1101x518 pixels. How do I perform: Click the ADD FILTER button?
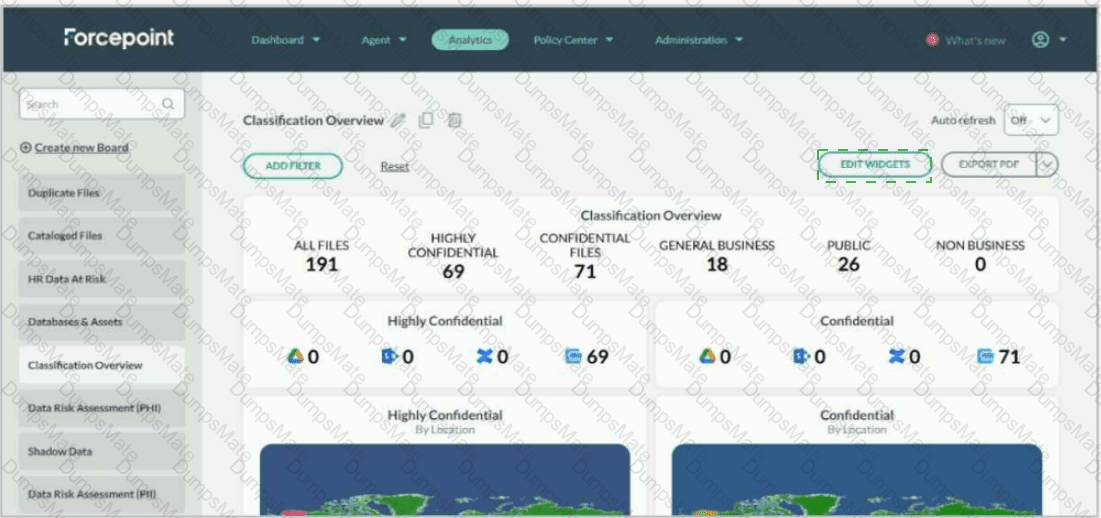[x=293, y=166]
